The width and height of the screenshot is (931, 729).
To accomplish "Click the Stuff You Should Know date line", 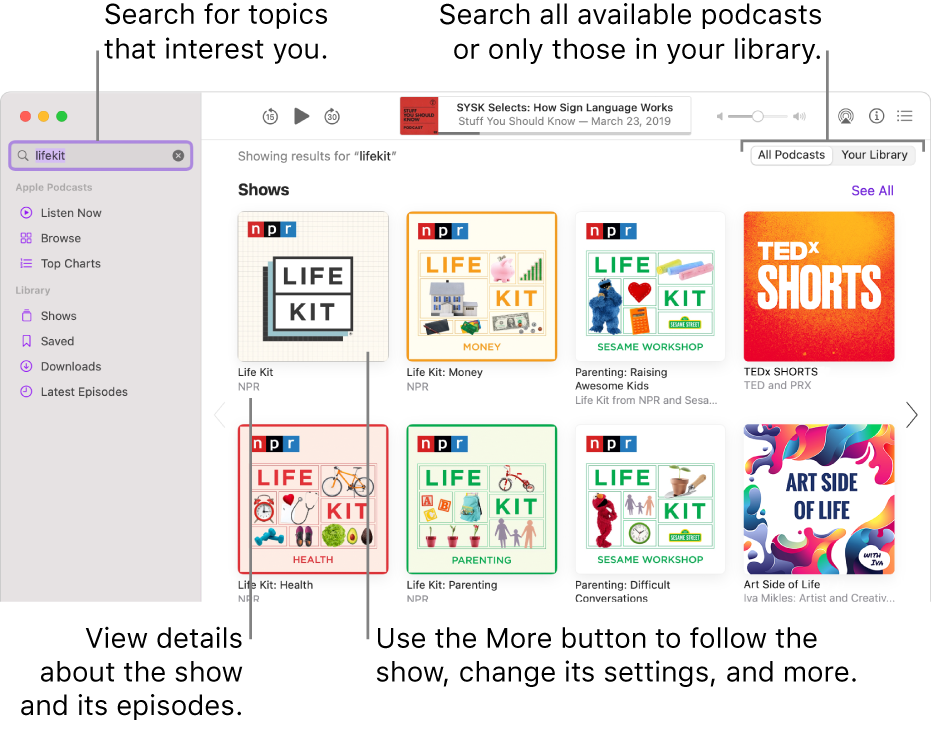I will click(x=564, y=121).
